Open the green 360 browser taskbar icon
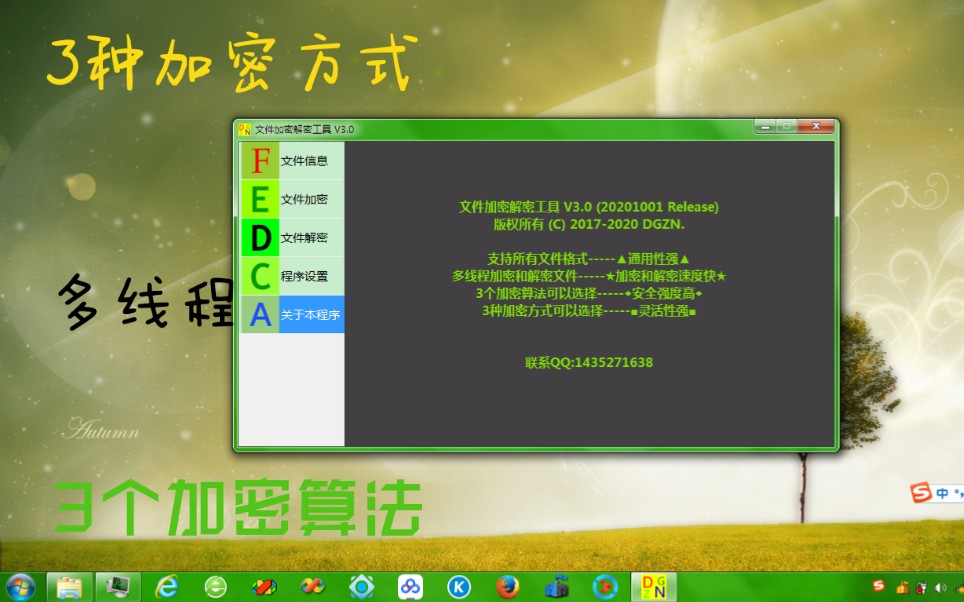 pyautogui.click(x=215, y=587)
